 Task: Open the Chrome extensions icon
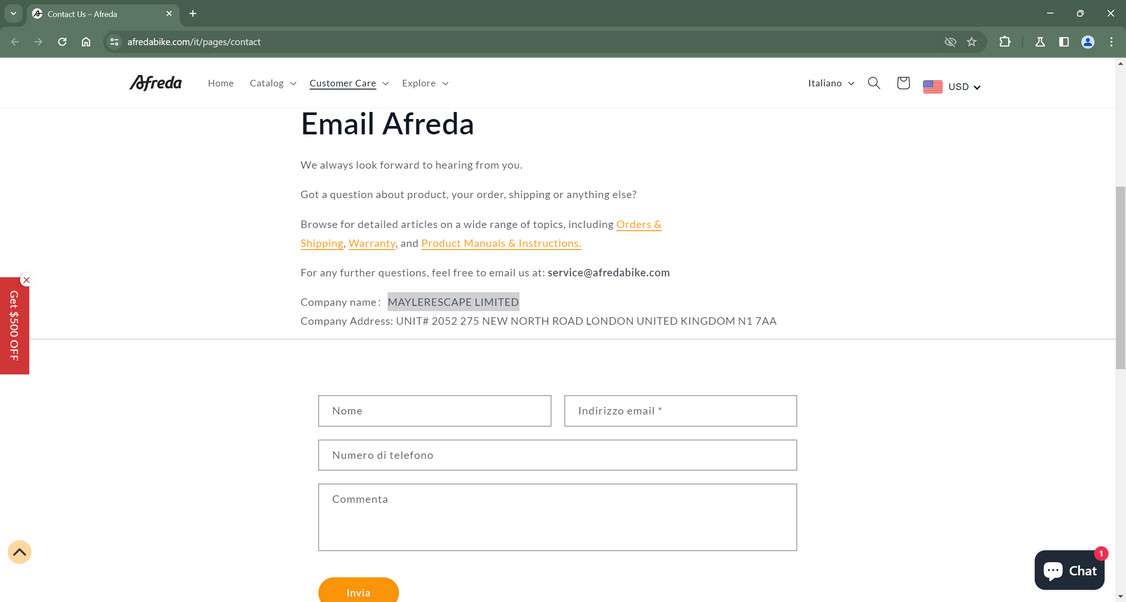pyautogui.click(x=1003, y=42)
